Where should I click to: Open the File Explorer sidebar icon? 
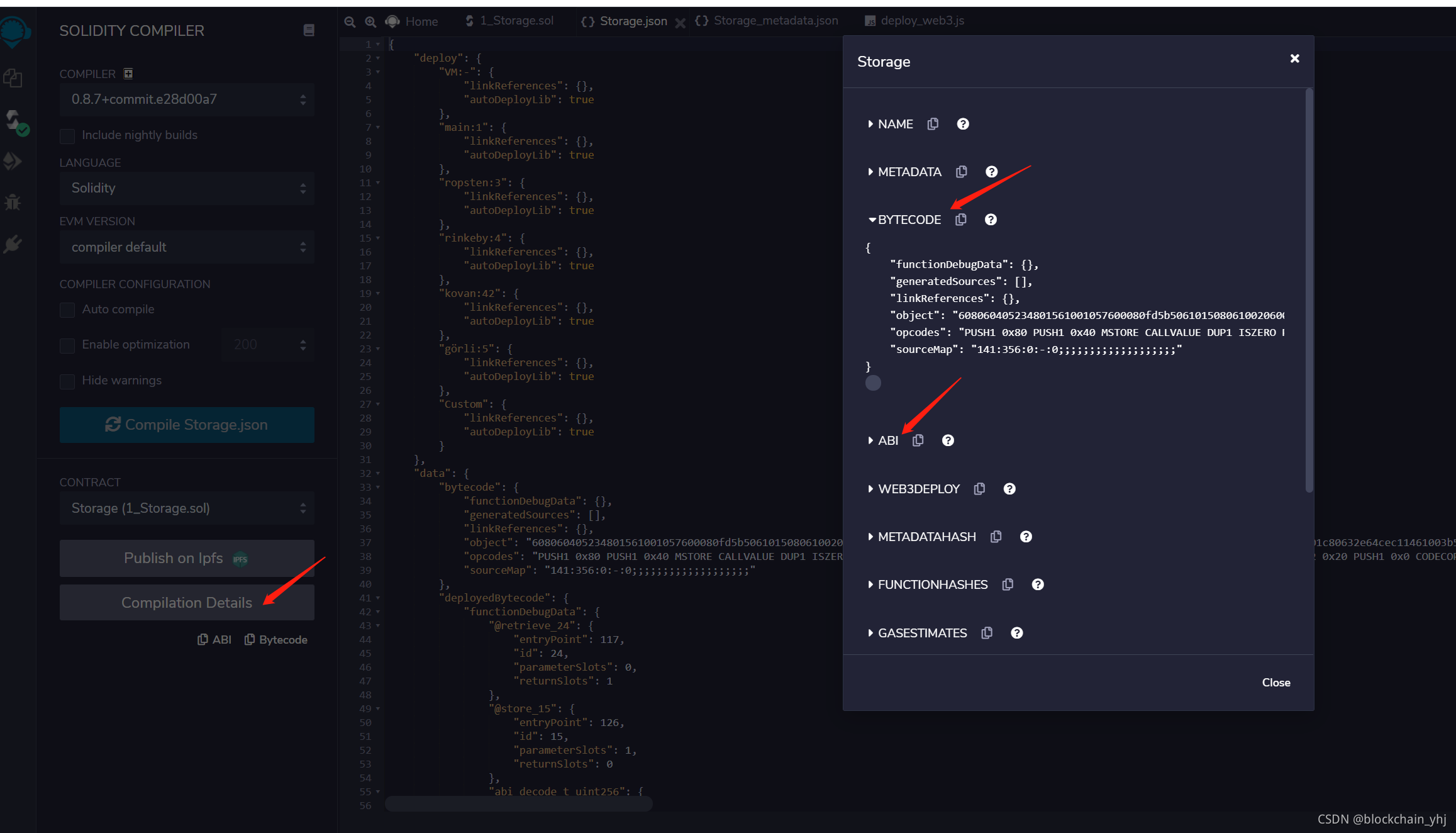click(x=13, y=79)
